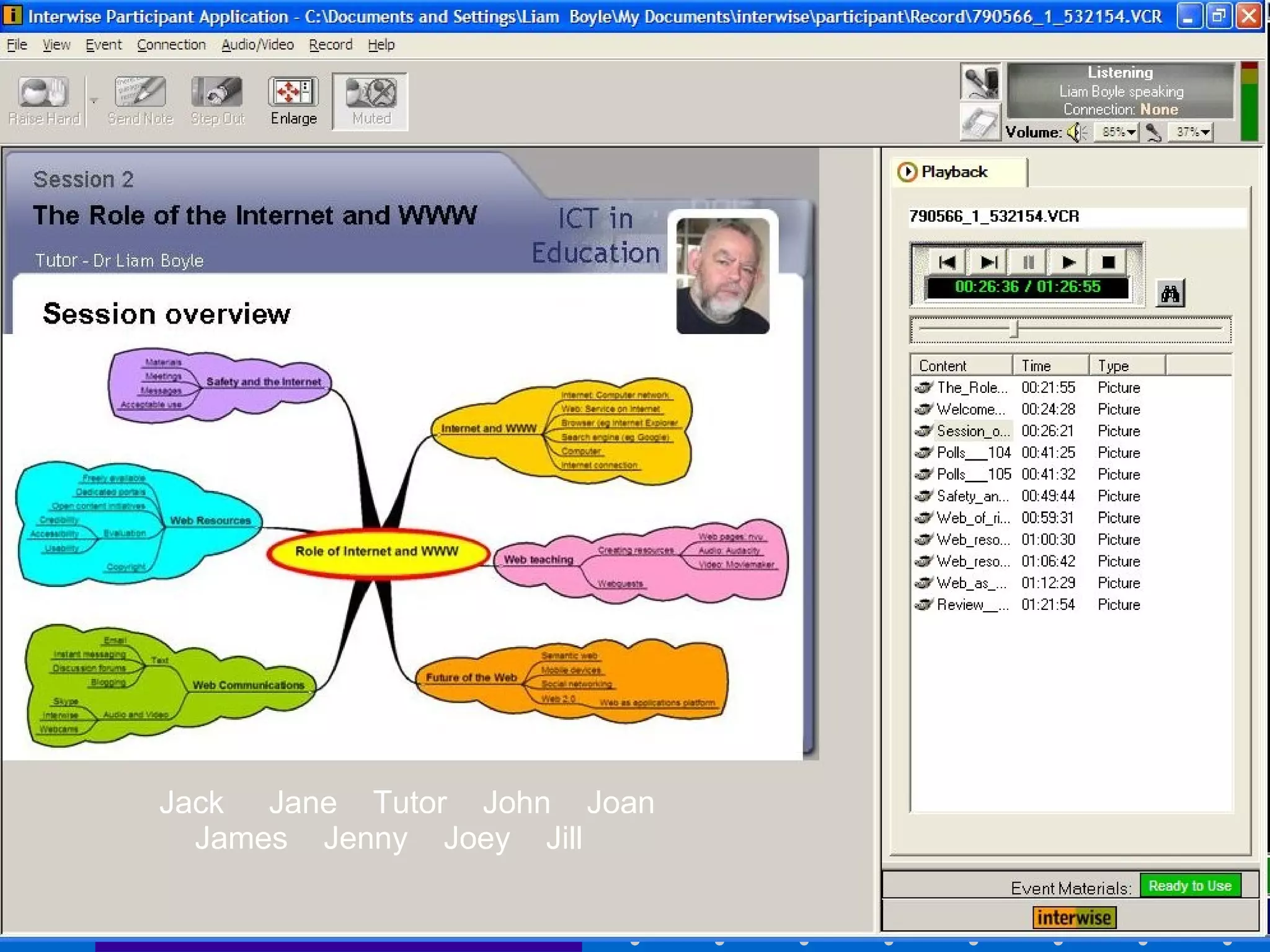1270x952 pixels.
Task: Open the 37% microphone level dropdown
Action: 1205,132
